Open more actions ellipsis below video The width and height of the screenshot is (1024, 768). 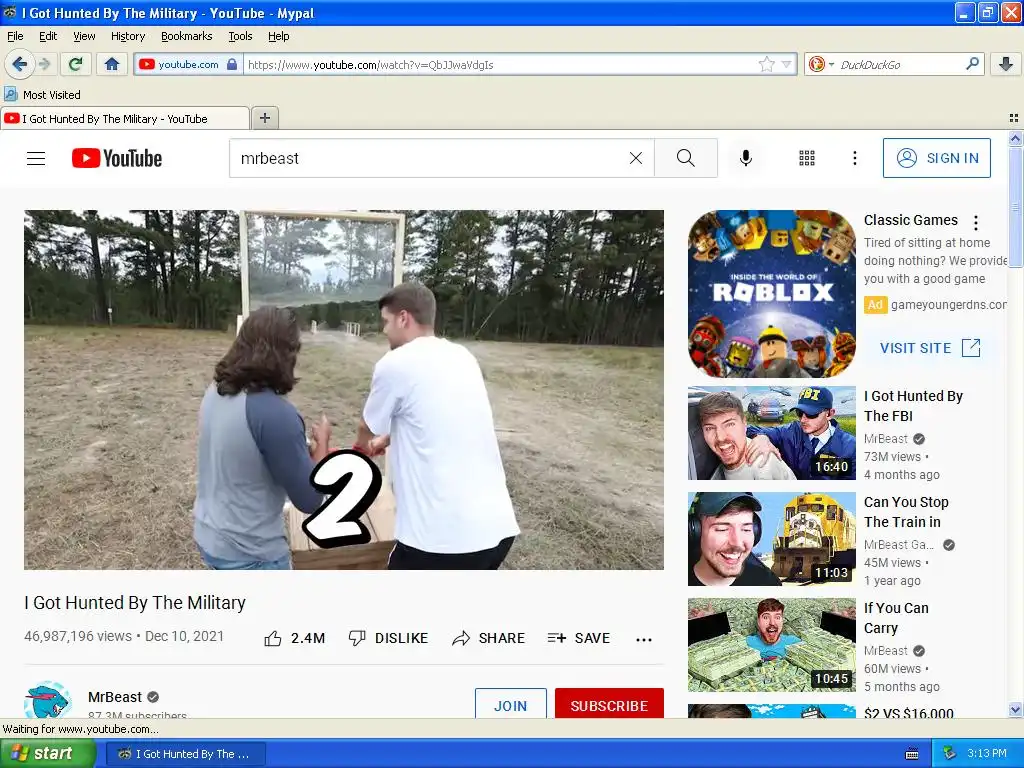[644, 639]
